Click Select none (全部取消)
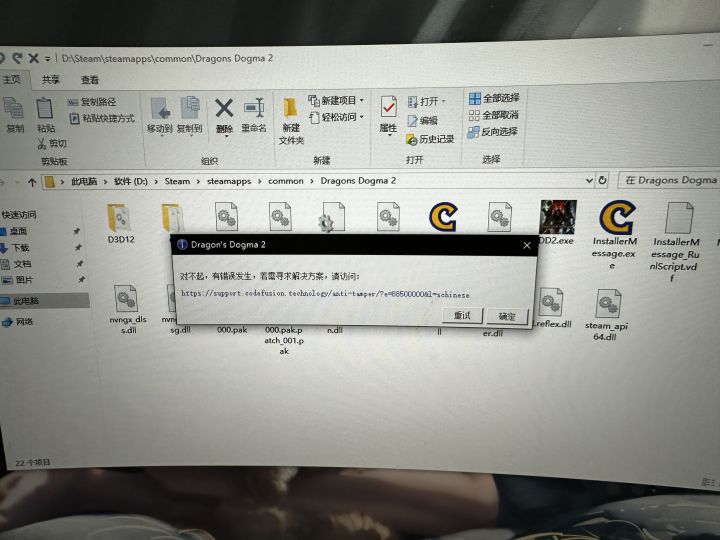Screen dimensions: 720x540 click(x=494, y=115)
